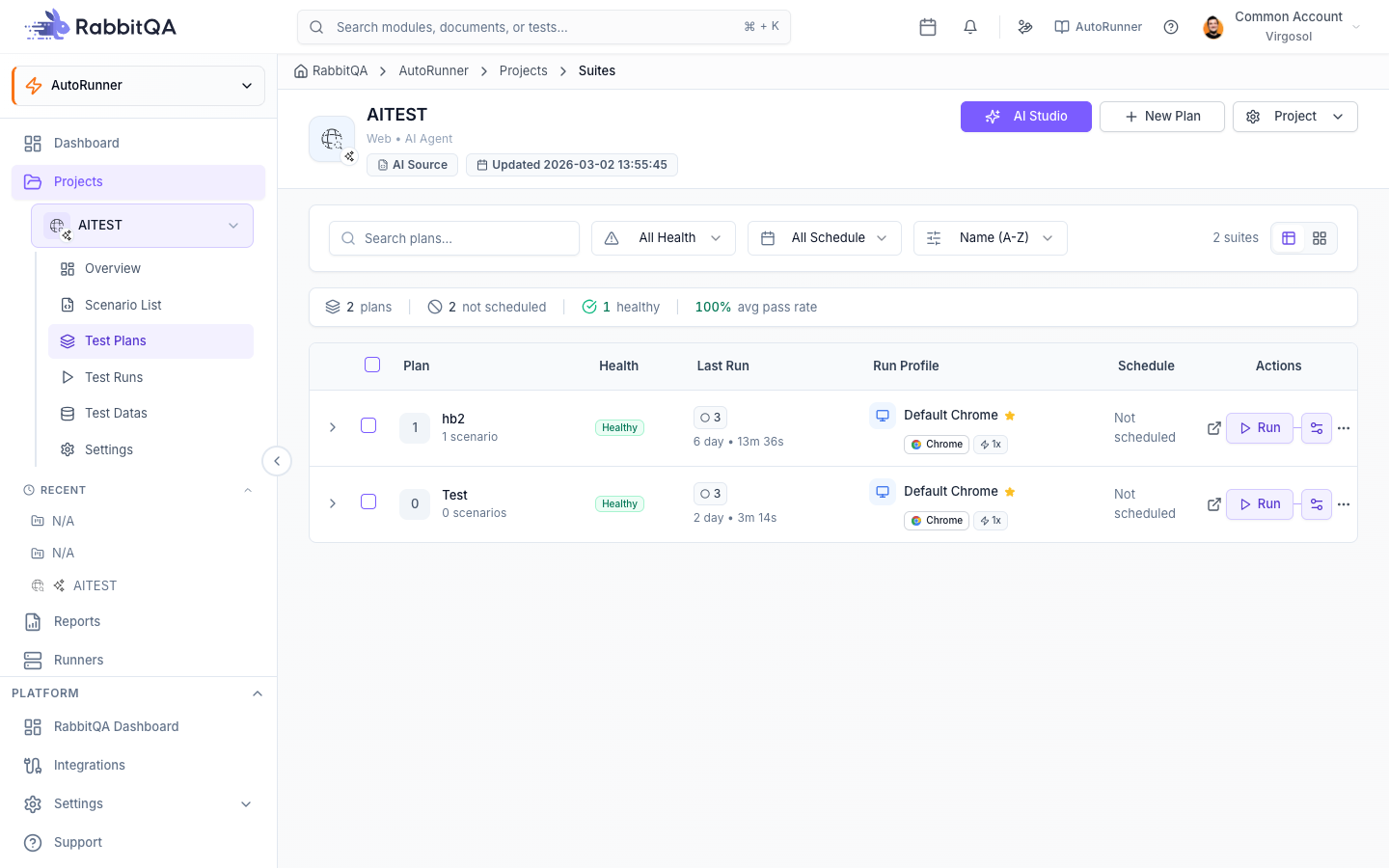Expand the hb2 plan row

click(x=333, y=427)
